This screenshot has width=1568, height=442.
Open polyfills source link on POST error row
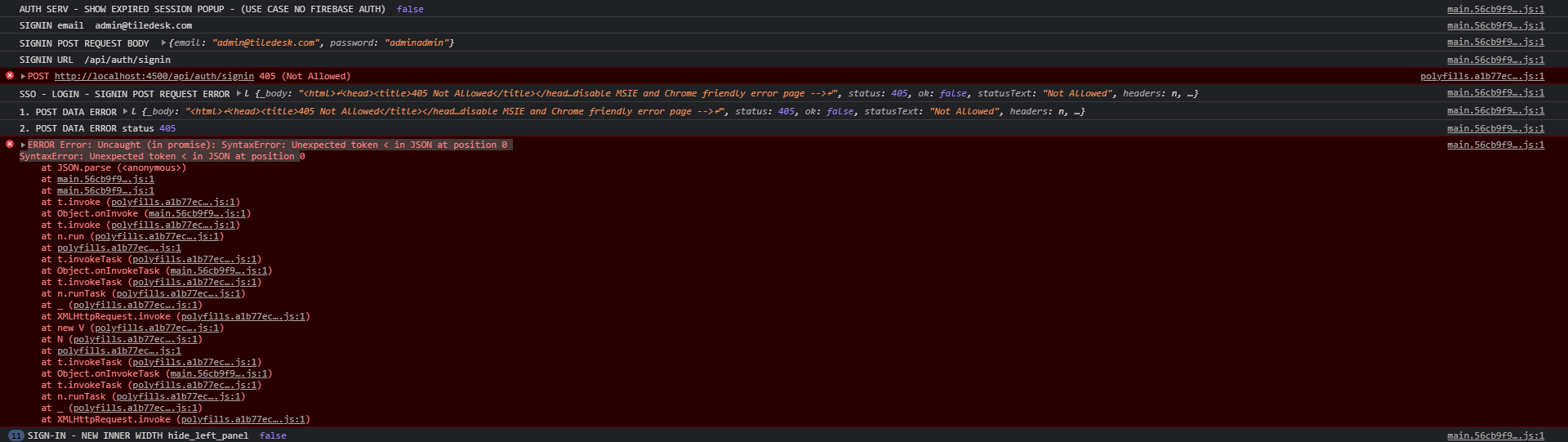pos(1482,76)
